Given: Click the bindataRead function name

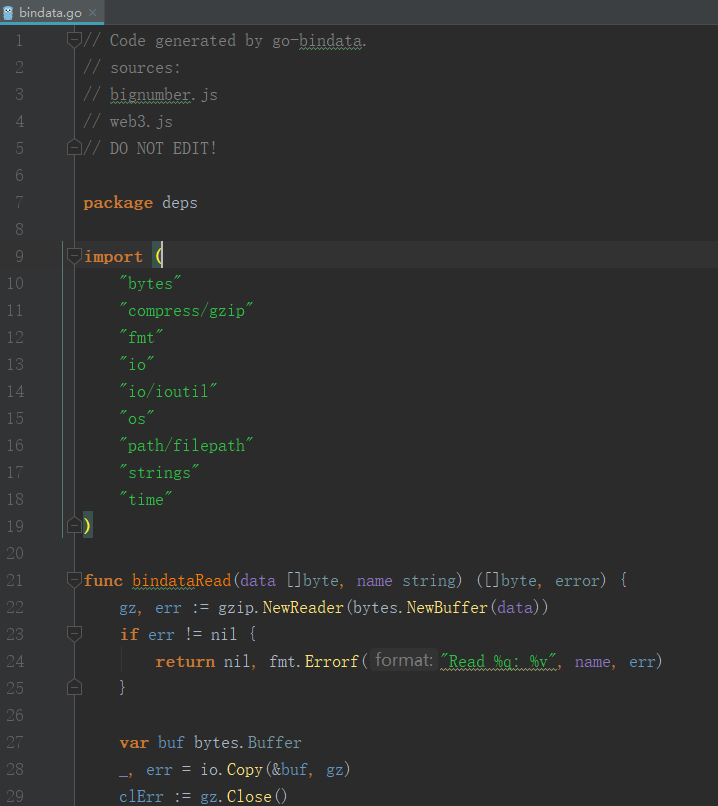Looking at the screenshot, I should click(x=181, y=580).
